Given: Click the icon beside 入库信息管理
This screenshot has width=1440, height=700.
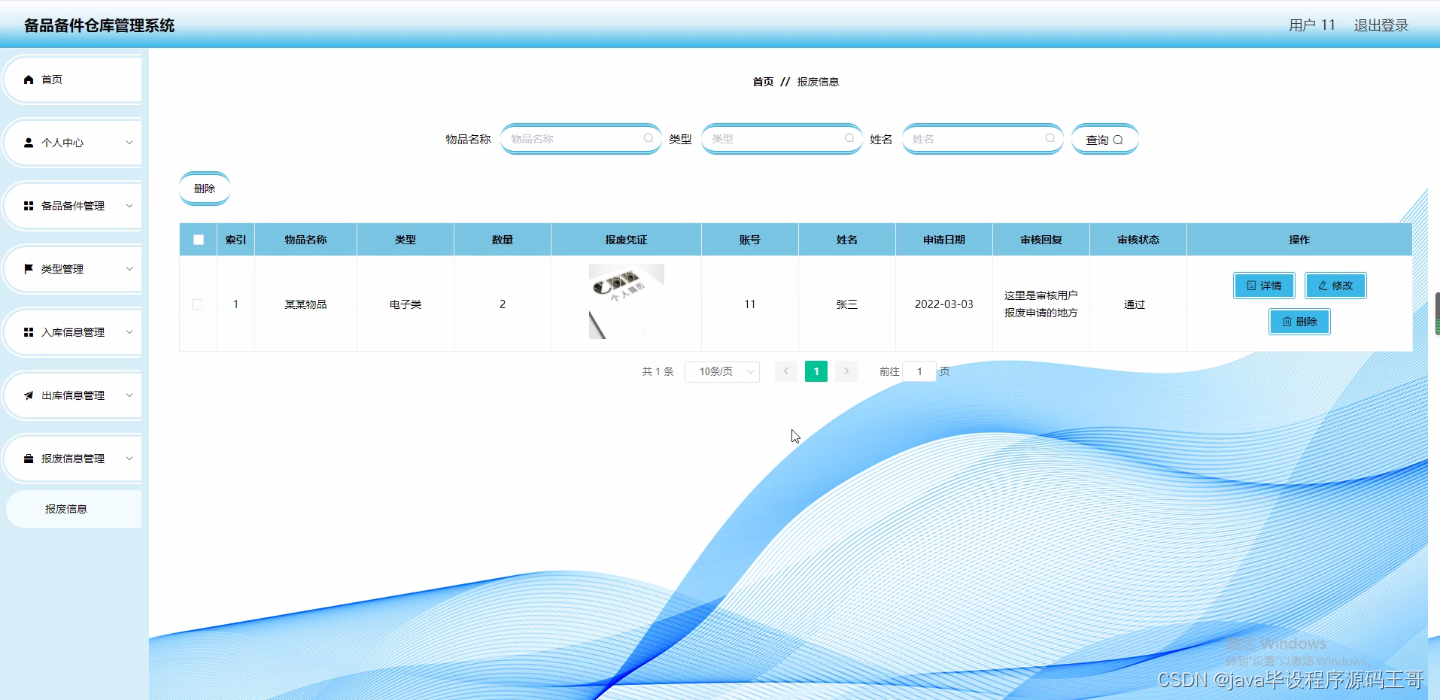Looking at the screenshot, I should point(27,331).
